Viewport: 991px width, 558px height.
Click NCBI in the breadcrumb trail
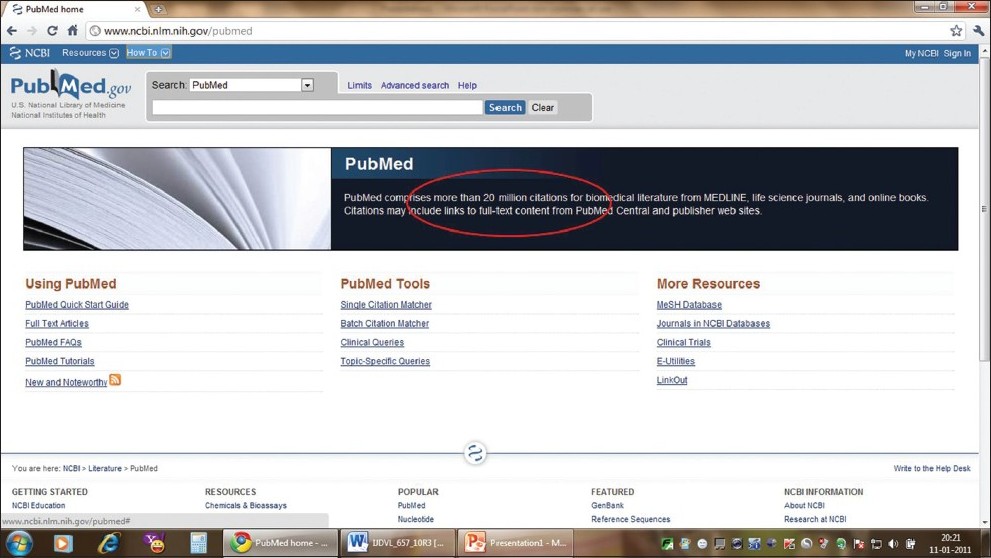pos(71,468)
